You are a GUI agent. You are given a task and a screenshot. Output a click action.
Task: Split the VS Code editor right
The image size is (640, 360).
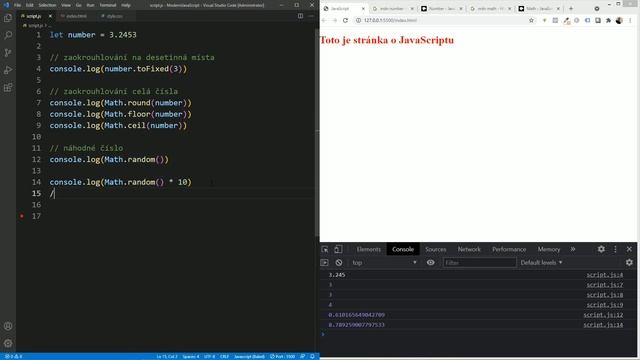coord(300,16)
